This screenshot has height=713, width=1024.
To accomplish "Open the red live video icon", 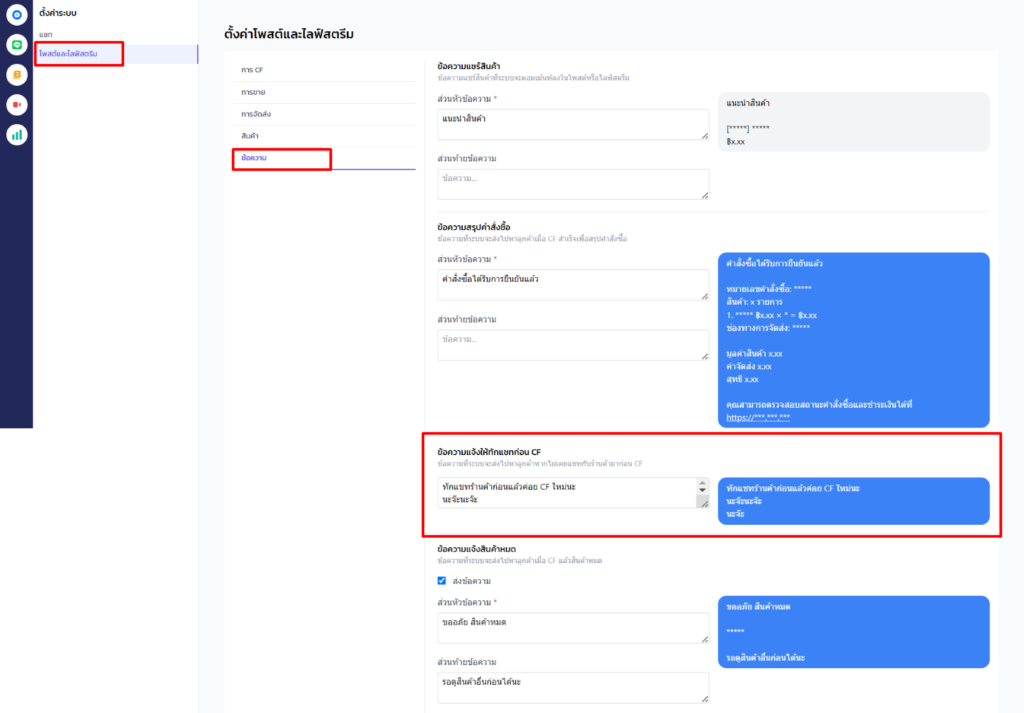I will (x=16, y=105).
